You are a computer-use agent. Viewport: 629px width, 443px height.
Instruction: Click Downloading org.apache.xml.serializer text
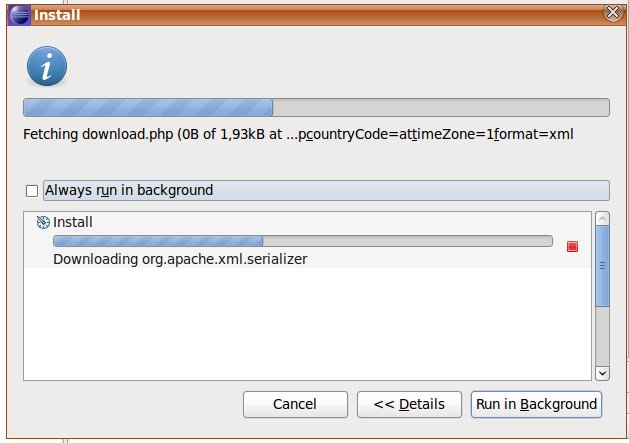pos(180,258)
